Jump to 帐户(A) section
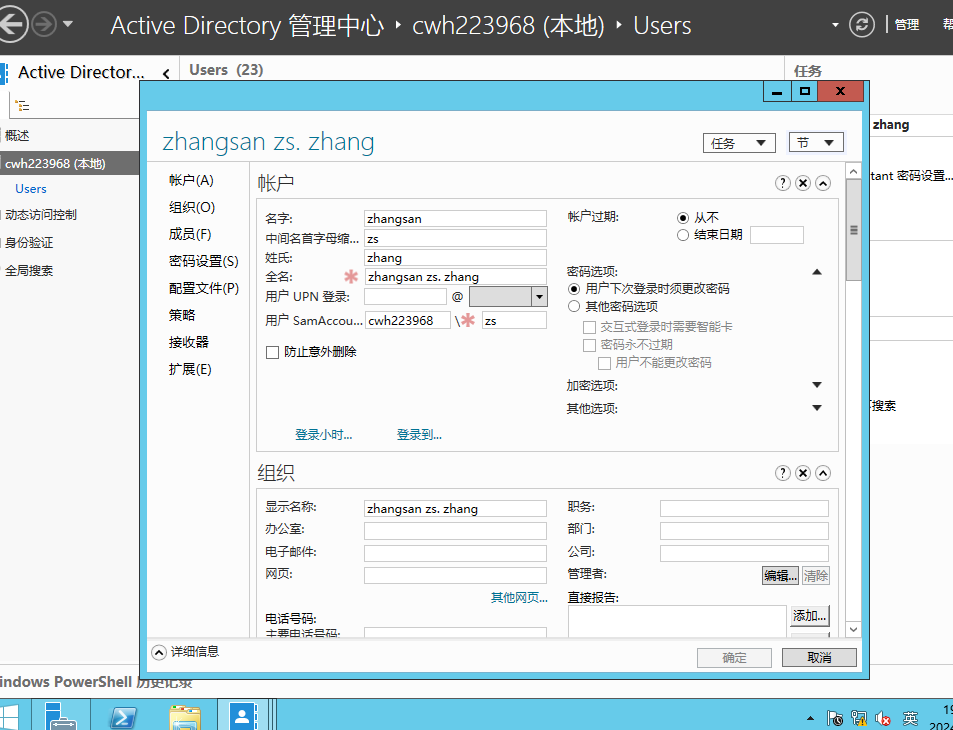Screen dimensions: 953x730 [x=191, y=181]
